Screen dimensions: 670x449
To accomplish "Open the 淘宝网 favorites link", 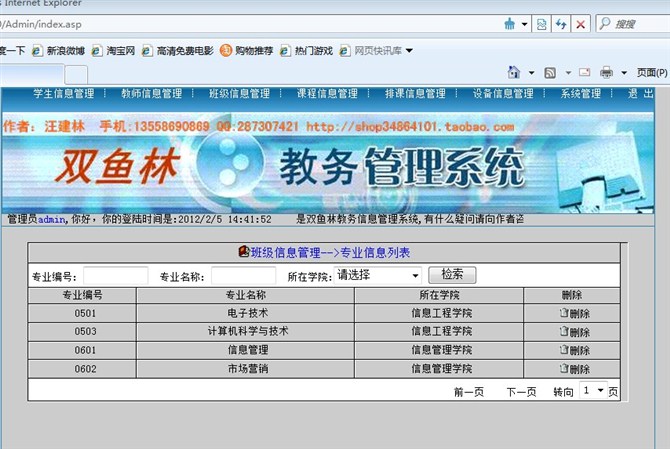I will click(x=114, y=51).
